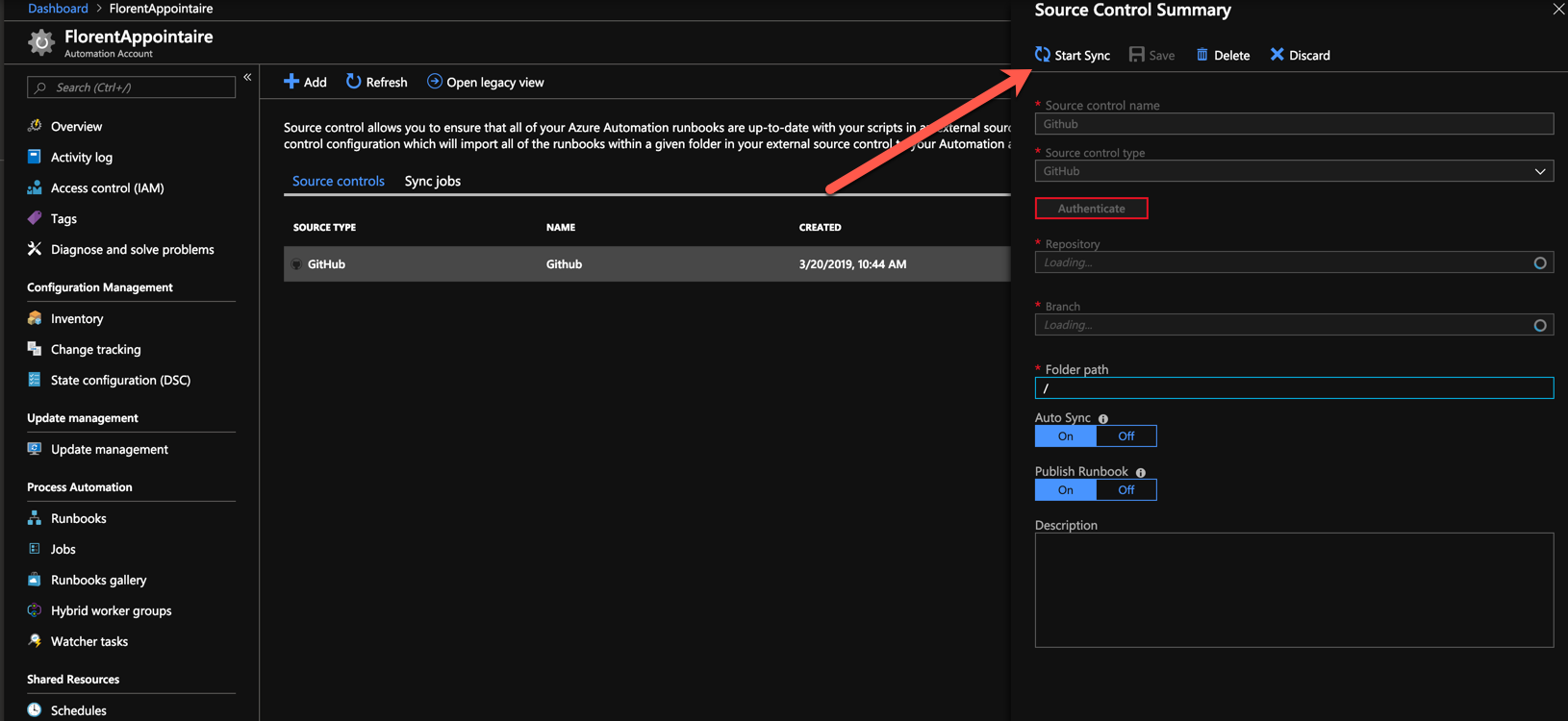The width and height of the screenshot is (1568, 721).
Task: Click the Open legacy view arrow icon
Action: pos(435,82)
